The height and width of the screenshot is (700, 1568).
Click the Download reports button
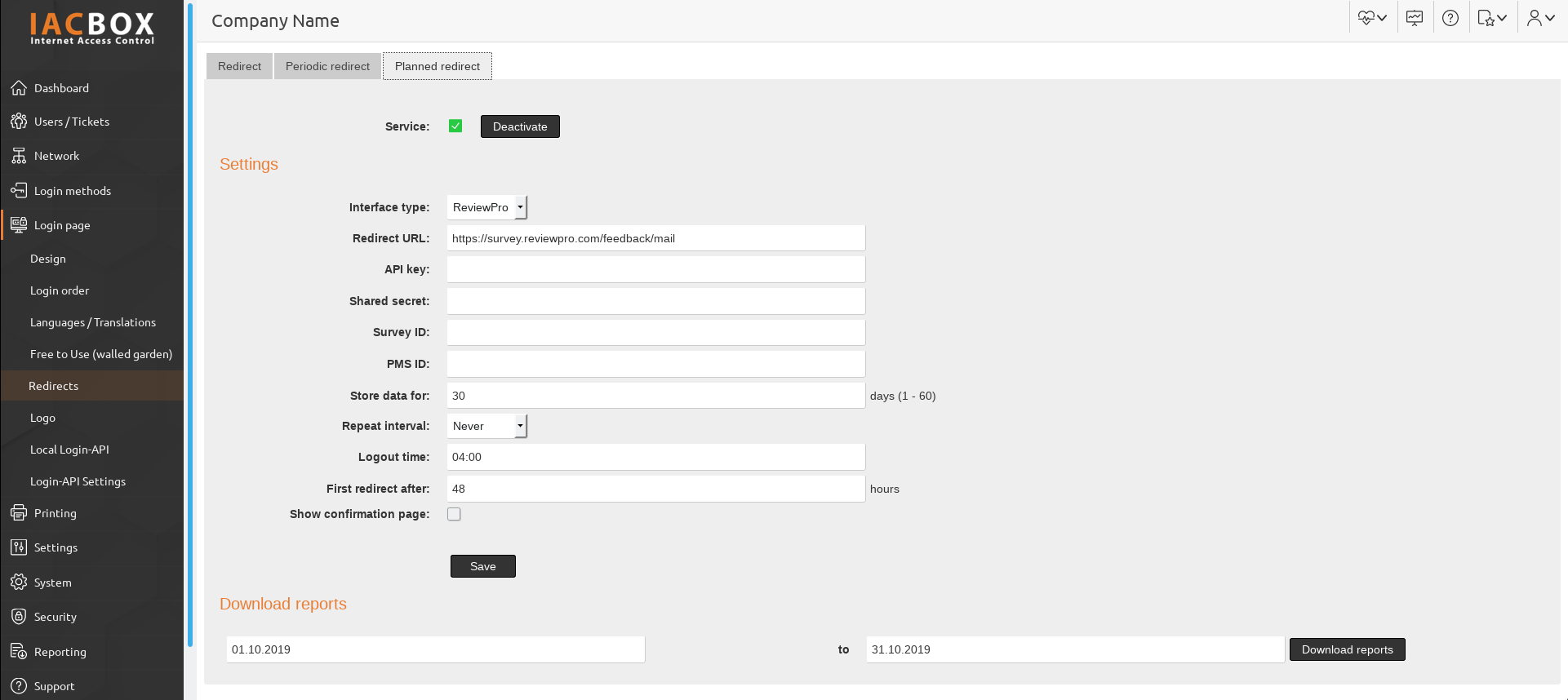point(1348,649)
